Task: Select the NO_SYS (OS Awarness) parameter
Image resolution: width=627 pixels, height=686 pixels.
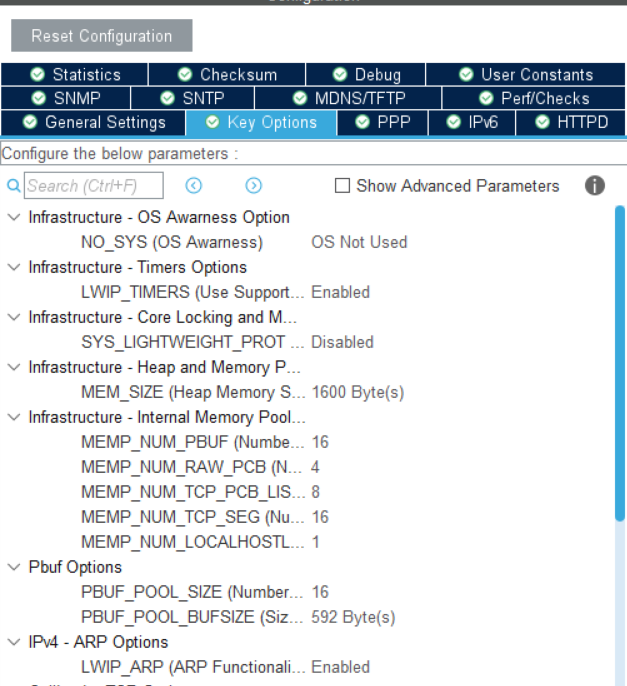Action: click(x=172, y=242)
